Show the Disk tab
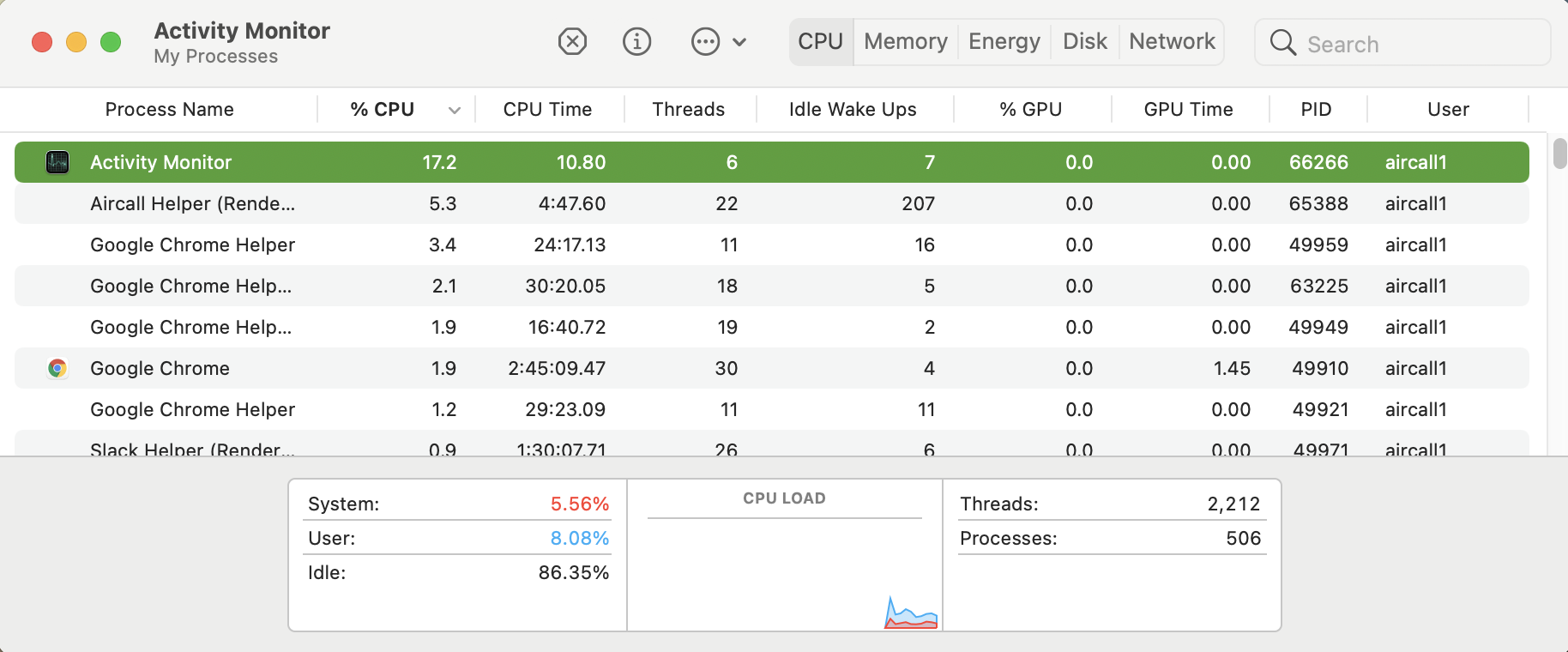The width and height of the screenshot is (1568, 652). coord(1085,41)
